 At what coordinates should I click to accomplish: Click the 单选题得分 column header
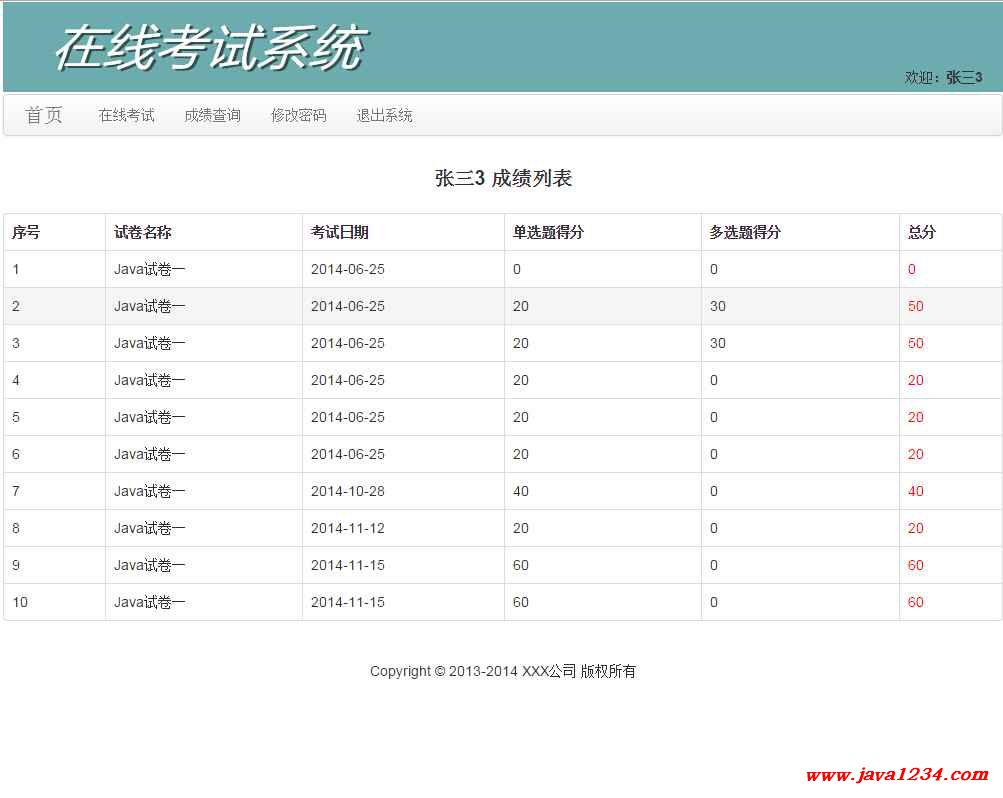(x=548, y=232)
